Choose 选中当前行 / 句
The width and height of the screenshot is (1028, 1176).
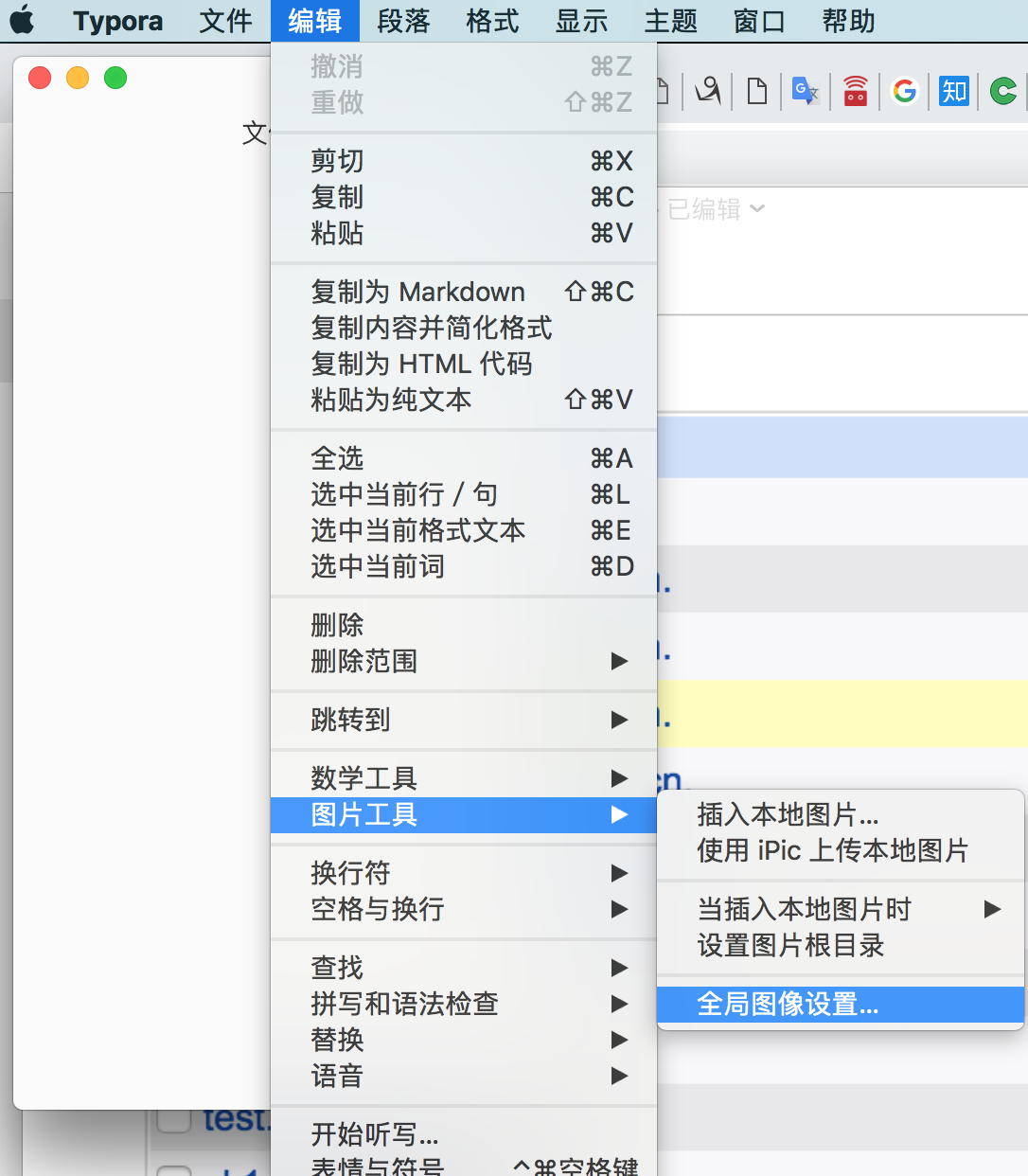point(464,494)
